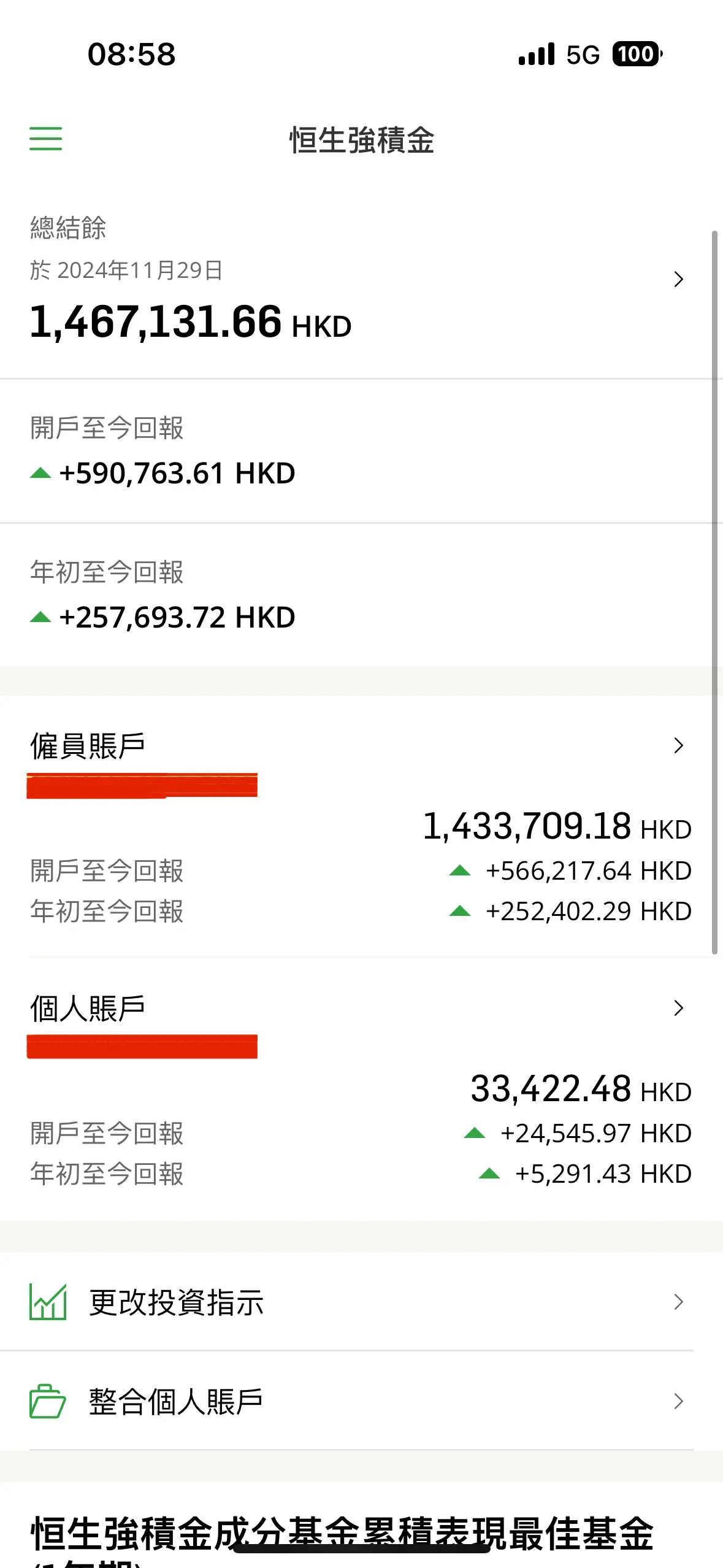Tap the green triangle next to +257,693.72 HKD
This screenshot has height=1568, width=723.
[40, 617]
